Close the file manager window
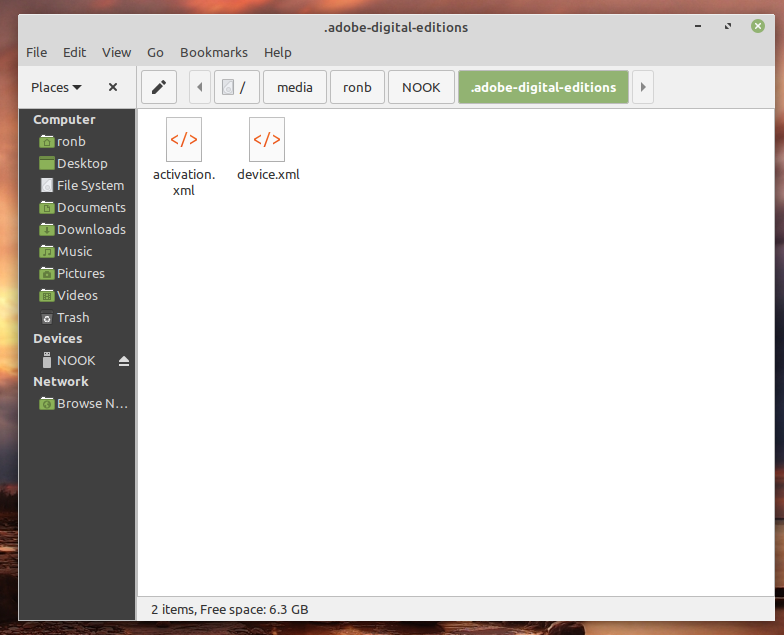 (x=758, y=26)
